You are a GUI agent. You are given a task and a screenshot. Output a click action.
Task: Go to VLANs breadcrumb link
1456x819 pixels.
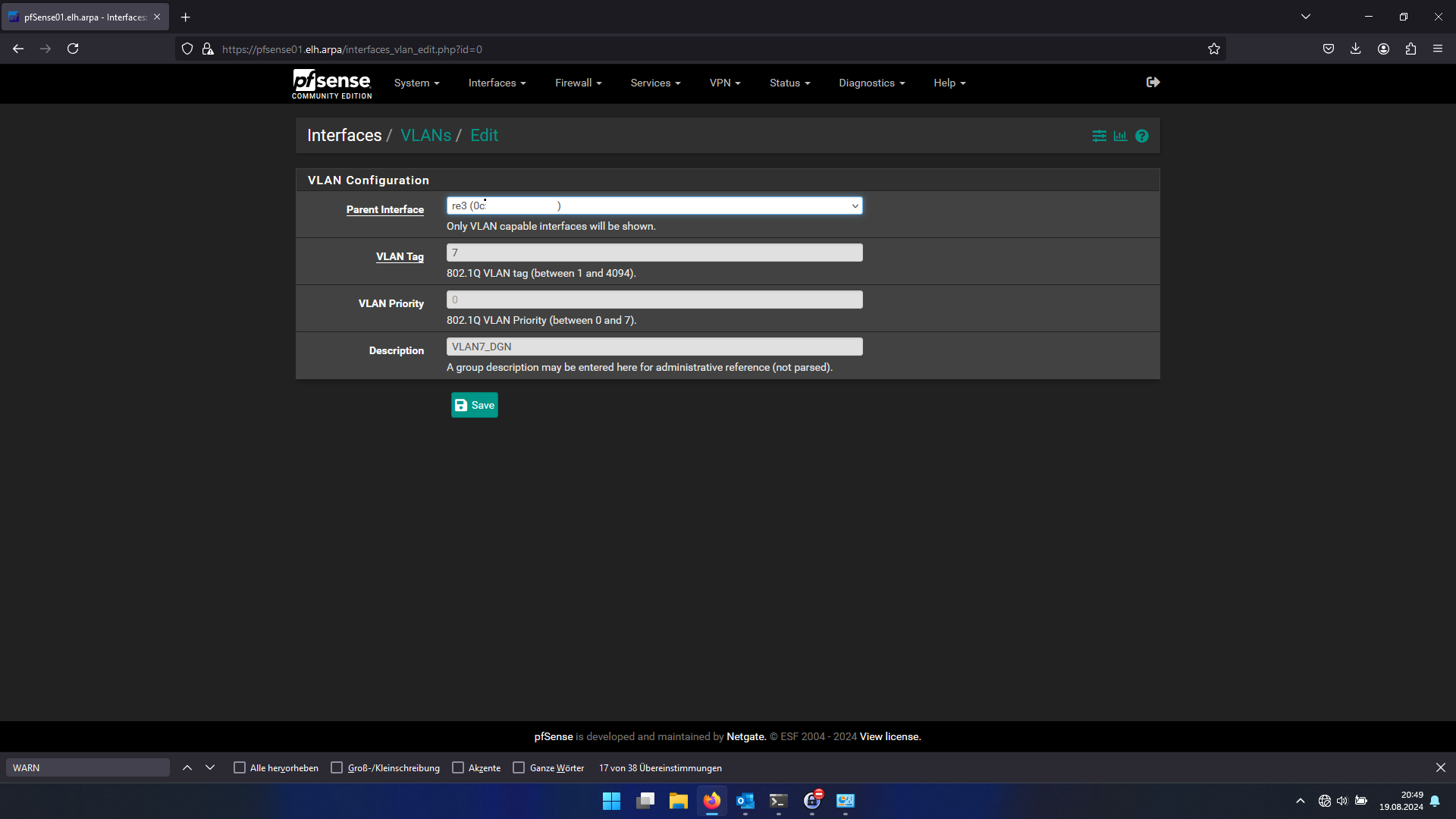tap(425, 135)
